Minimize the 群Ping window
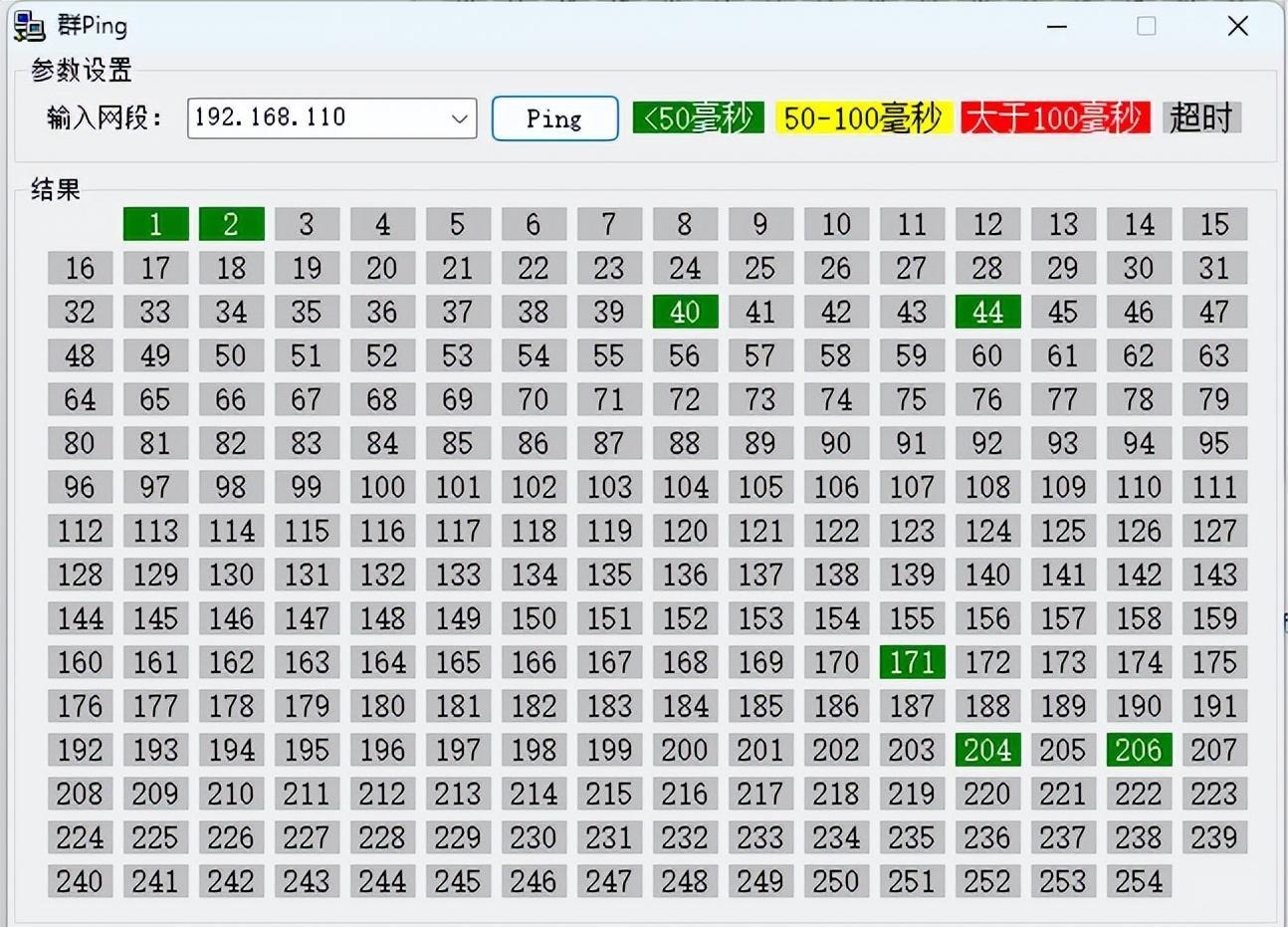1288x927 pixels. [x=1057, y=26]
